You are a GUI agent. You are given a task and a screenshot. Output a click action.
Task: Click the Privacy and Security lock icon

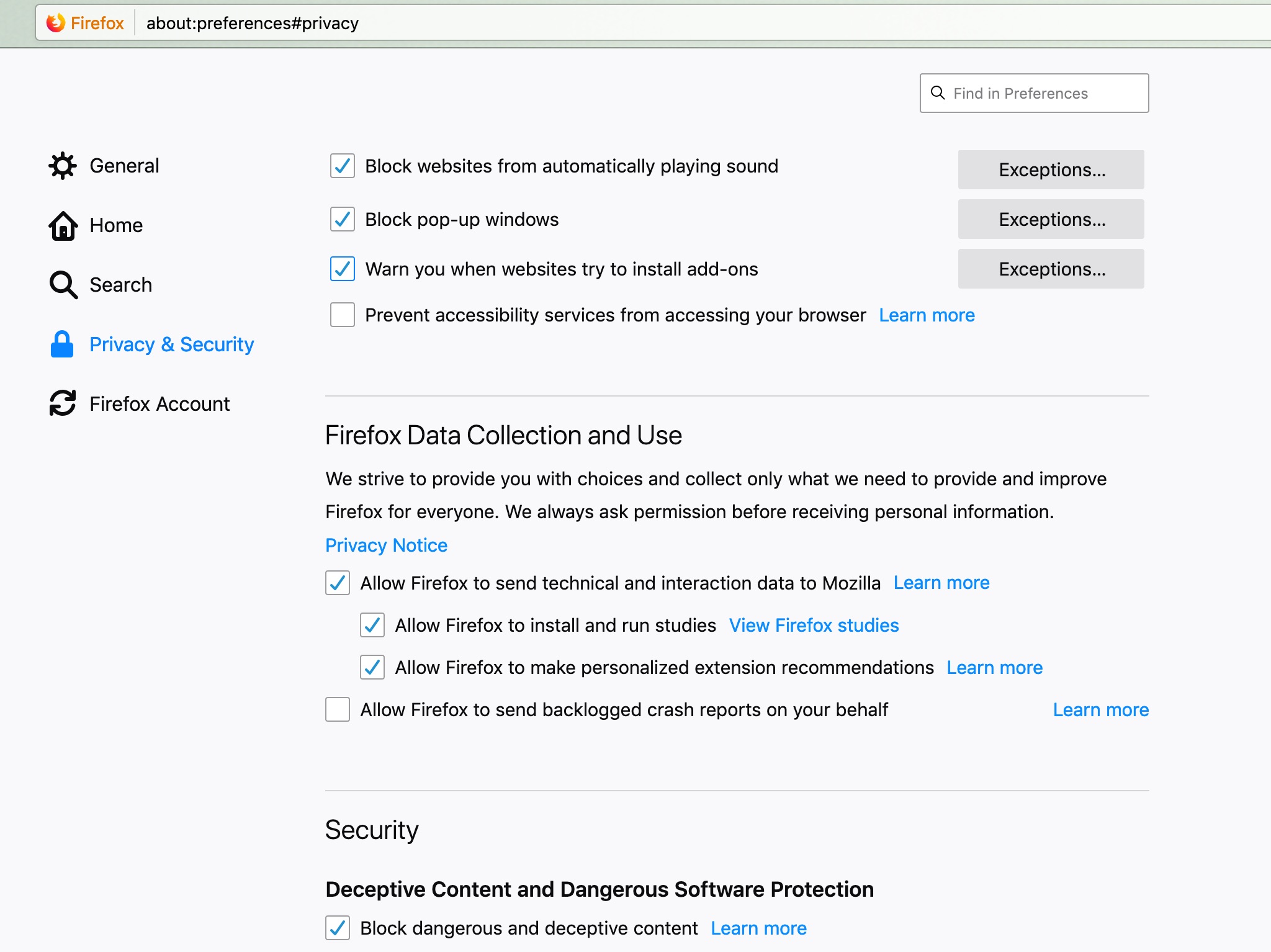63,344
